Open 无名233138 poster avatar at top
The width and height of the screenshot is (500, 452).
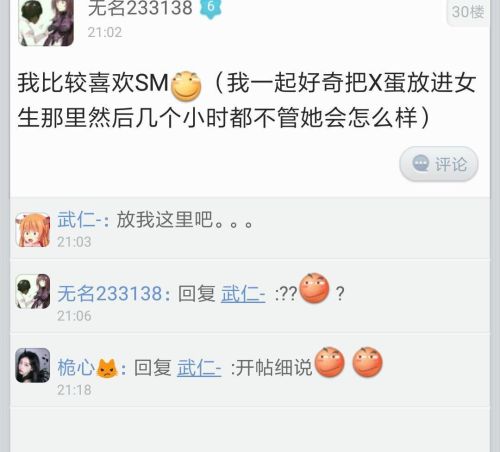click(46, 22)
